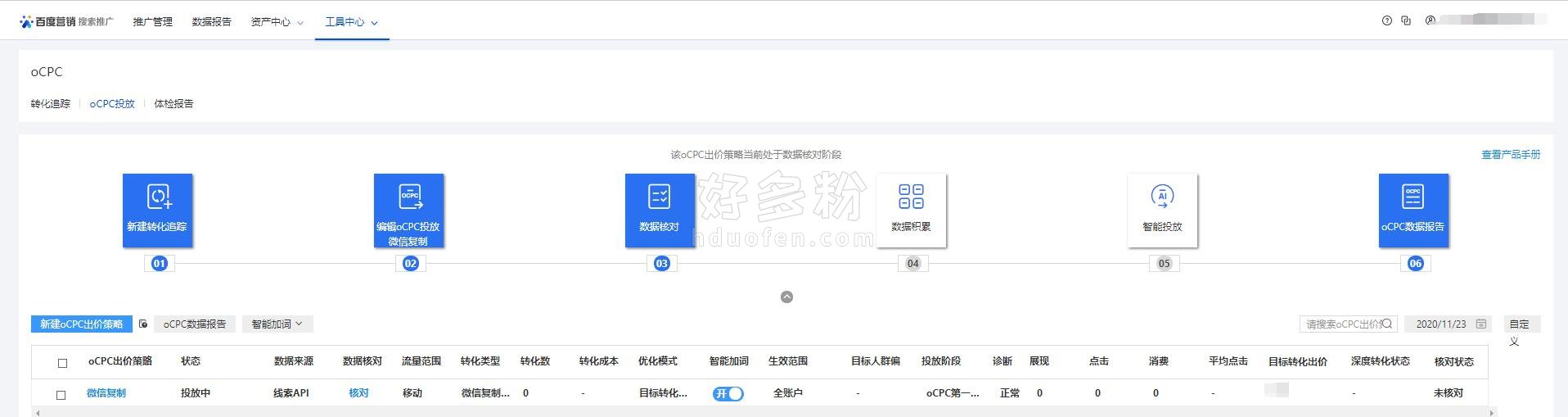Open the 推广管理 menu
The height and width of the screenshot is (417, 1568).
pyautogui.click(x=152, y=22)
